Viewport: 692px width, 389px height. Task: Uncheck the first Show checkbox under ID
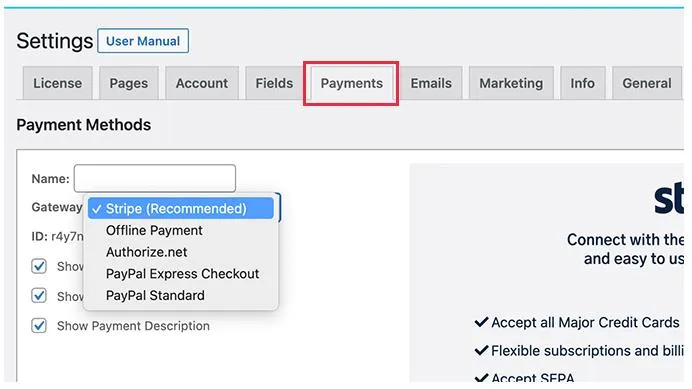pyautogui.click(x=39, y=266)
